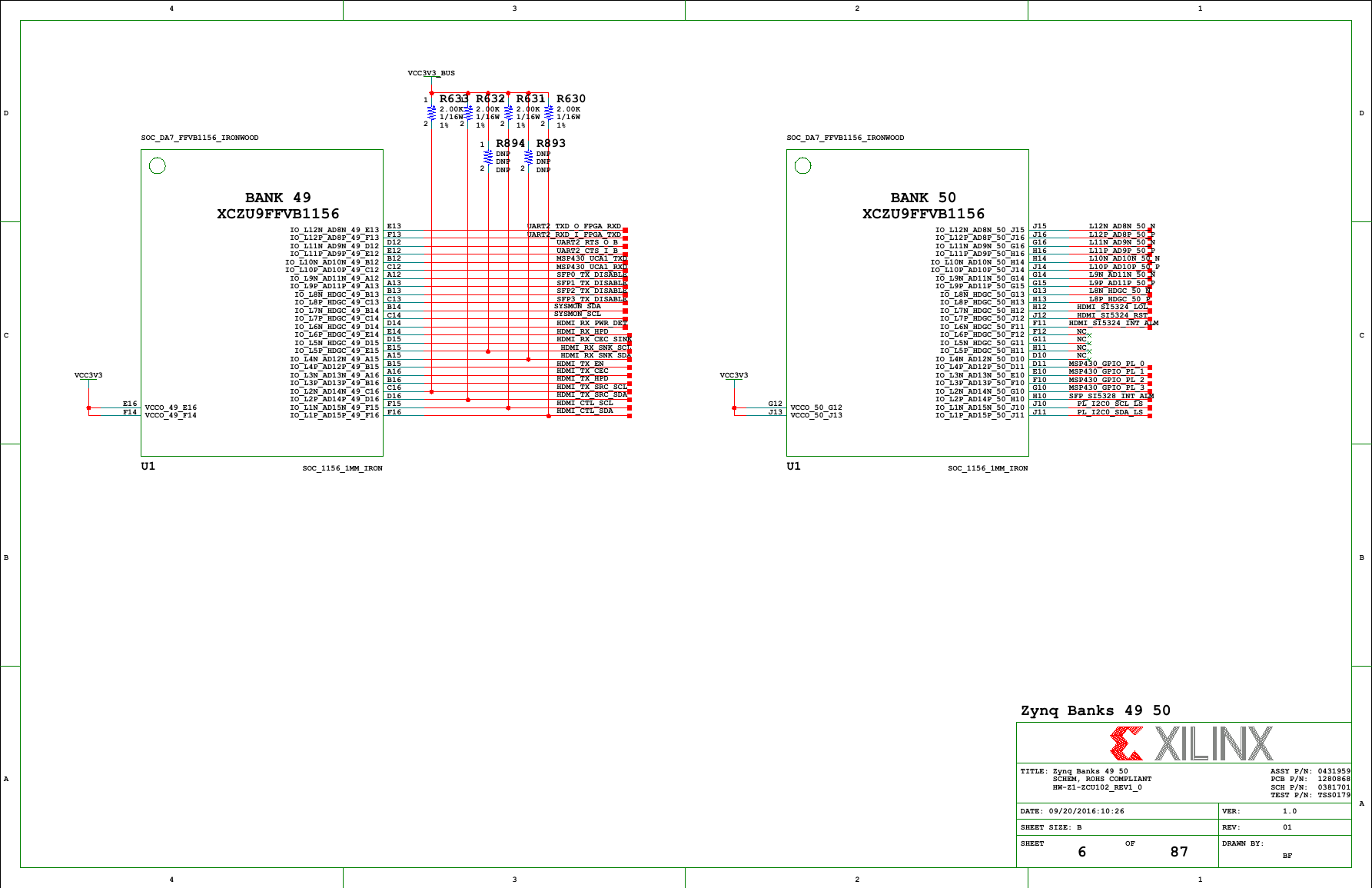
Task: Click the sheet number 6
Action: [x=1082, y=852]
